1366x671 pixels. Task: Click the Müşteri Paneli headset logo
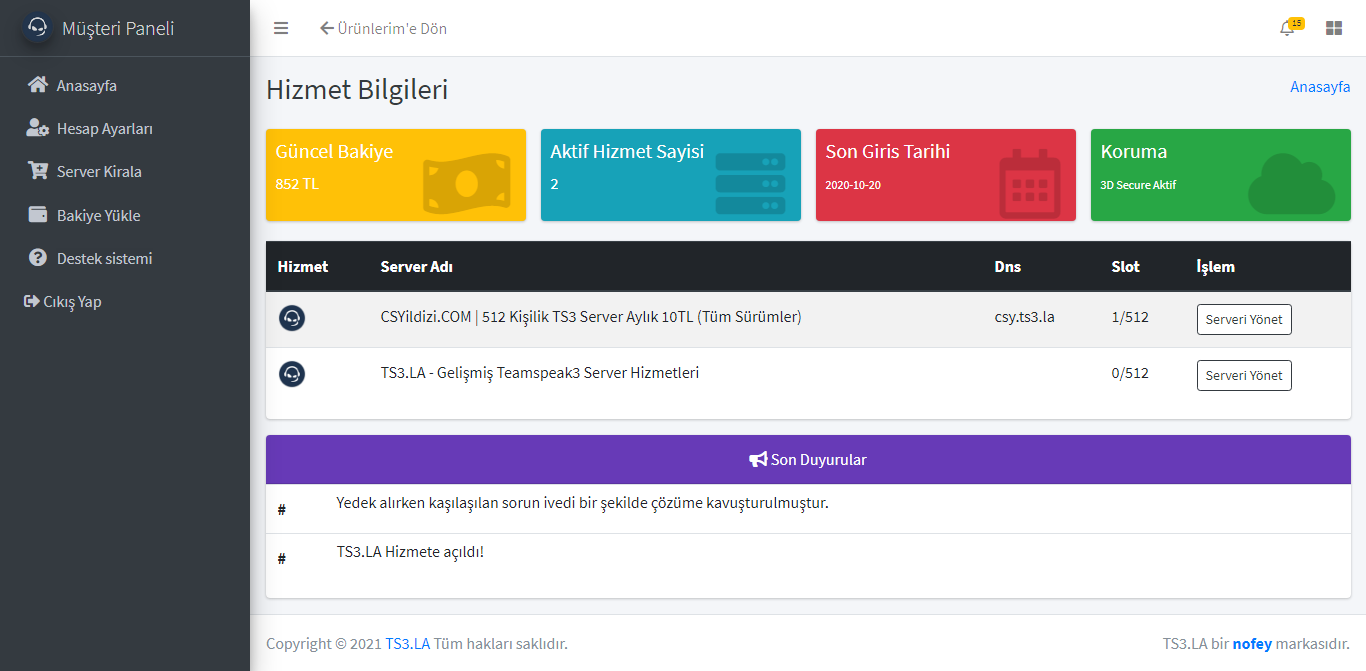click(x=38, y=27)
